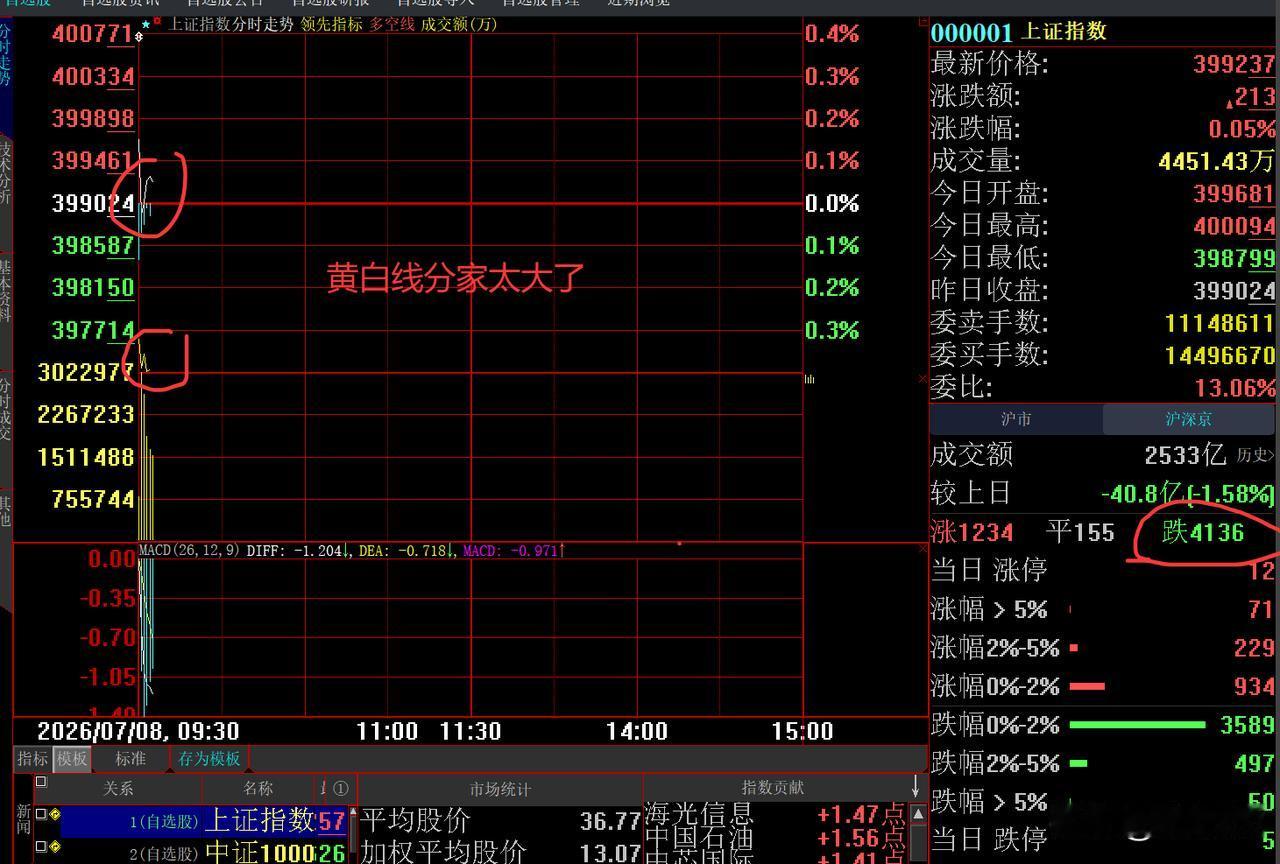The width and height of the screenshot is (1280, 864).
Task: Click the 海光信息 +1.47点 row
Action: (775, 814)
